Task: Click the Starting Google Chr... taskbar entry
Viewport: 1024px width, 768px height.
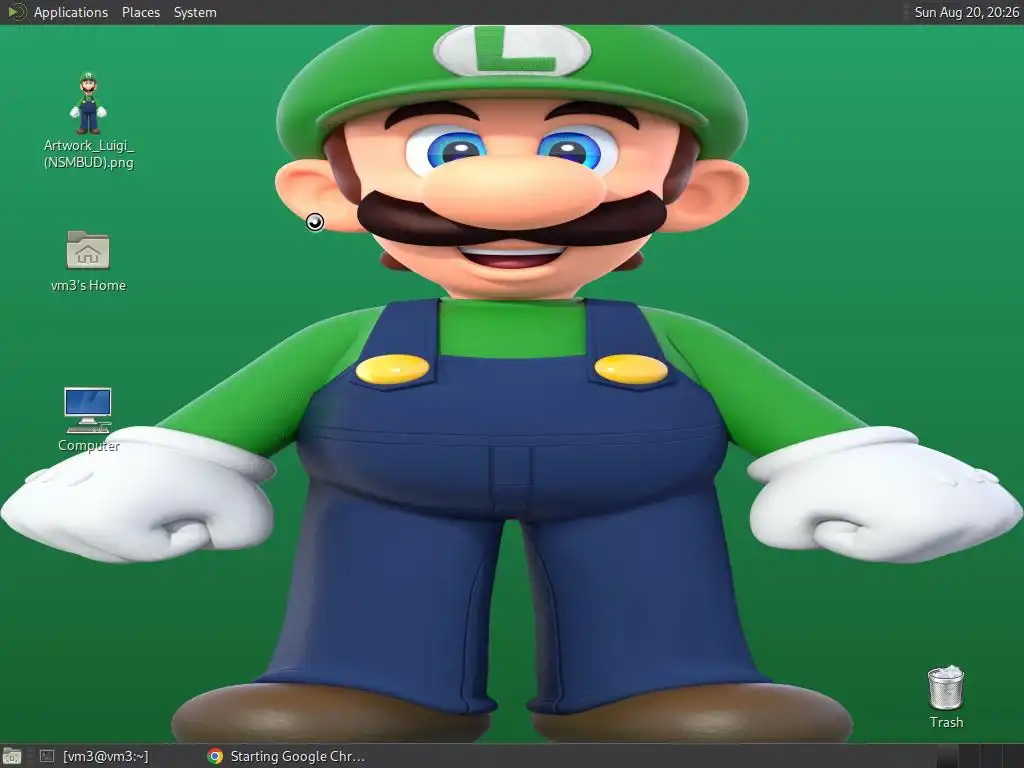Action: (x=287, y=756)
